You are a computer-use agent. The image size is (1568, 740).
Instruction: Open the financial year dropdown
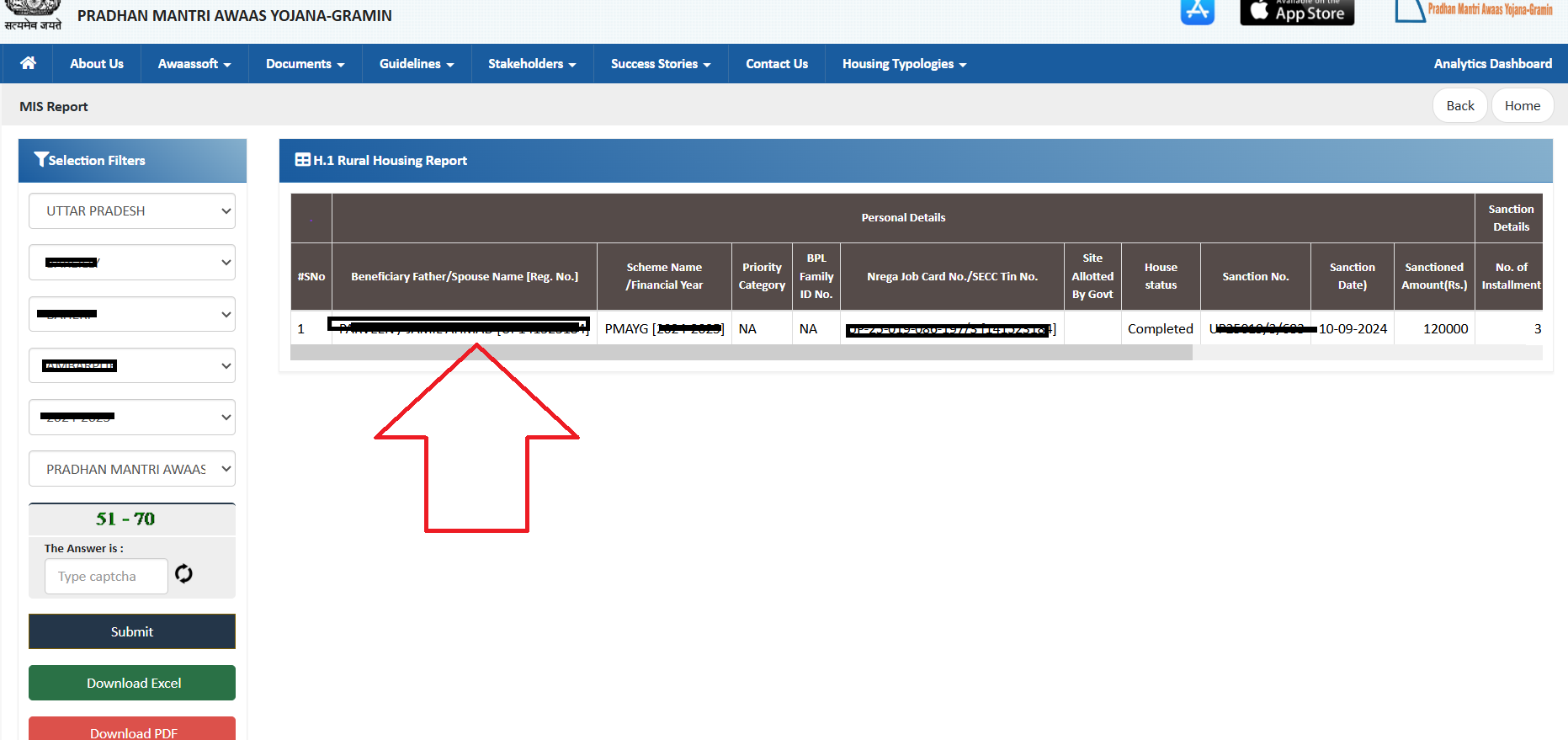132,418
